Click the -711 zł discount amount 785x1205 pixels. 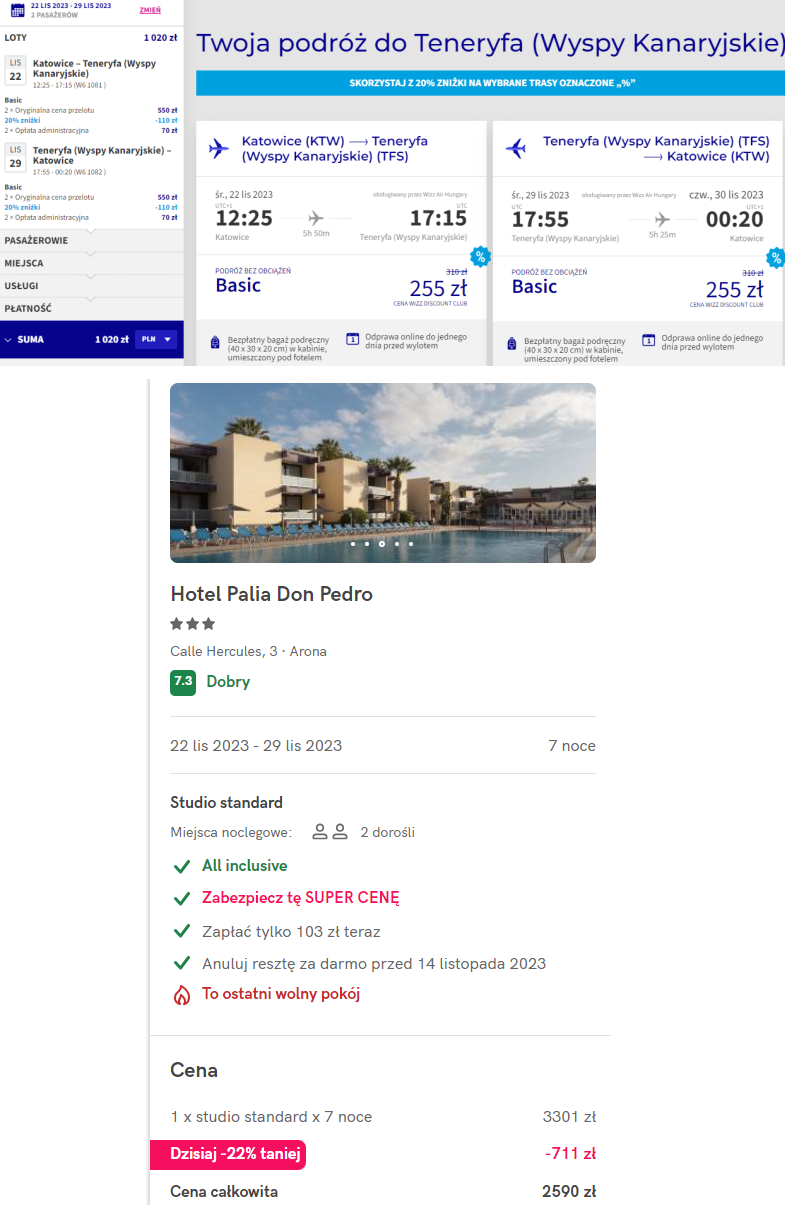pos(571,1154)
